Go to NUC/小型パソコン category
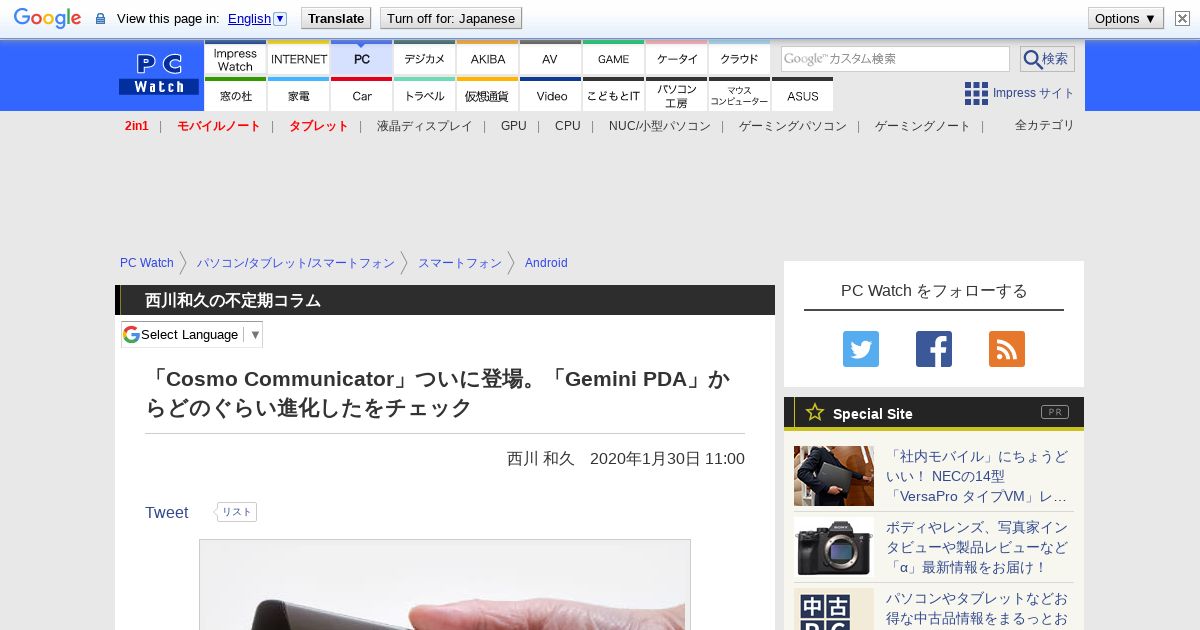Screen dimensions: 1200x630 [660, 126]
